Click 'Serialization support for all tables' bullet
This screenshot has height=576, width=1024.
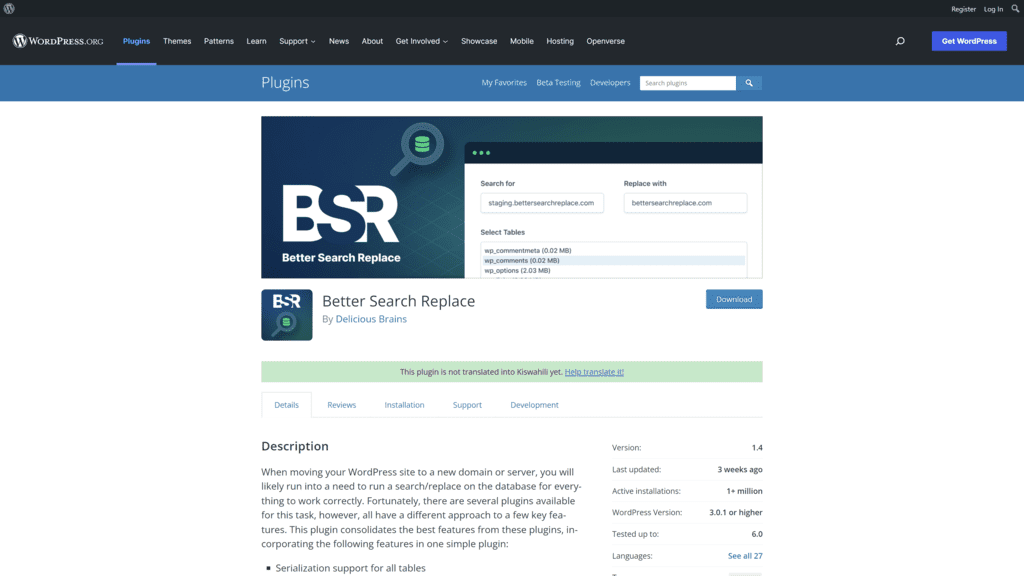coord(350,568)
